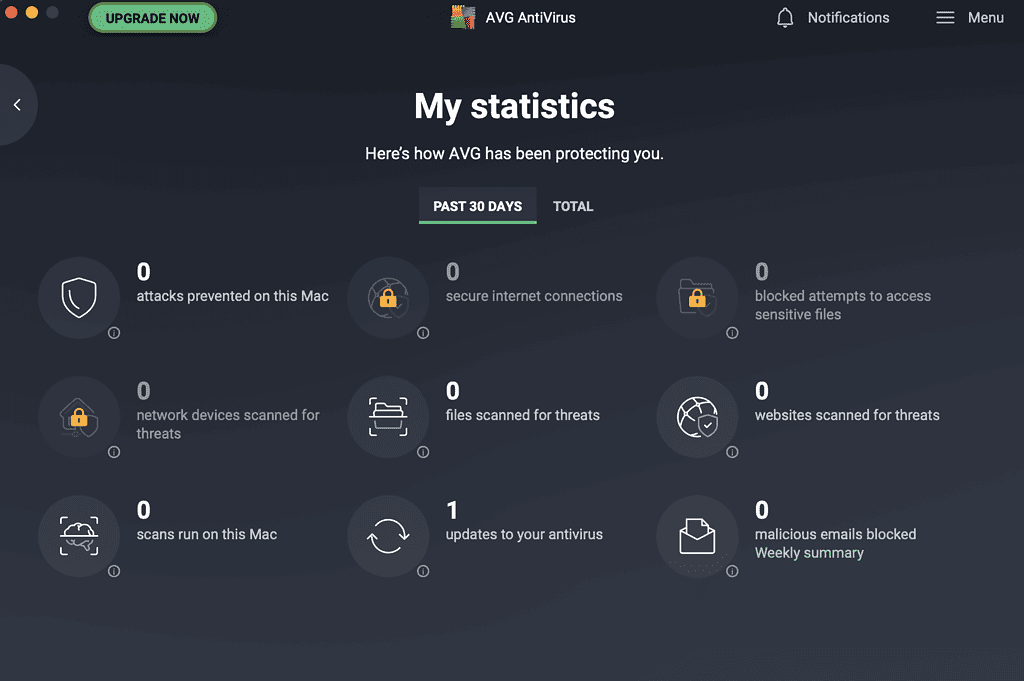Open info for files scanned for threats

click(423, 452)
